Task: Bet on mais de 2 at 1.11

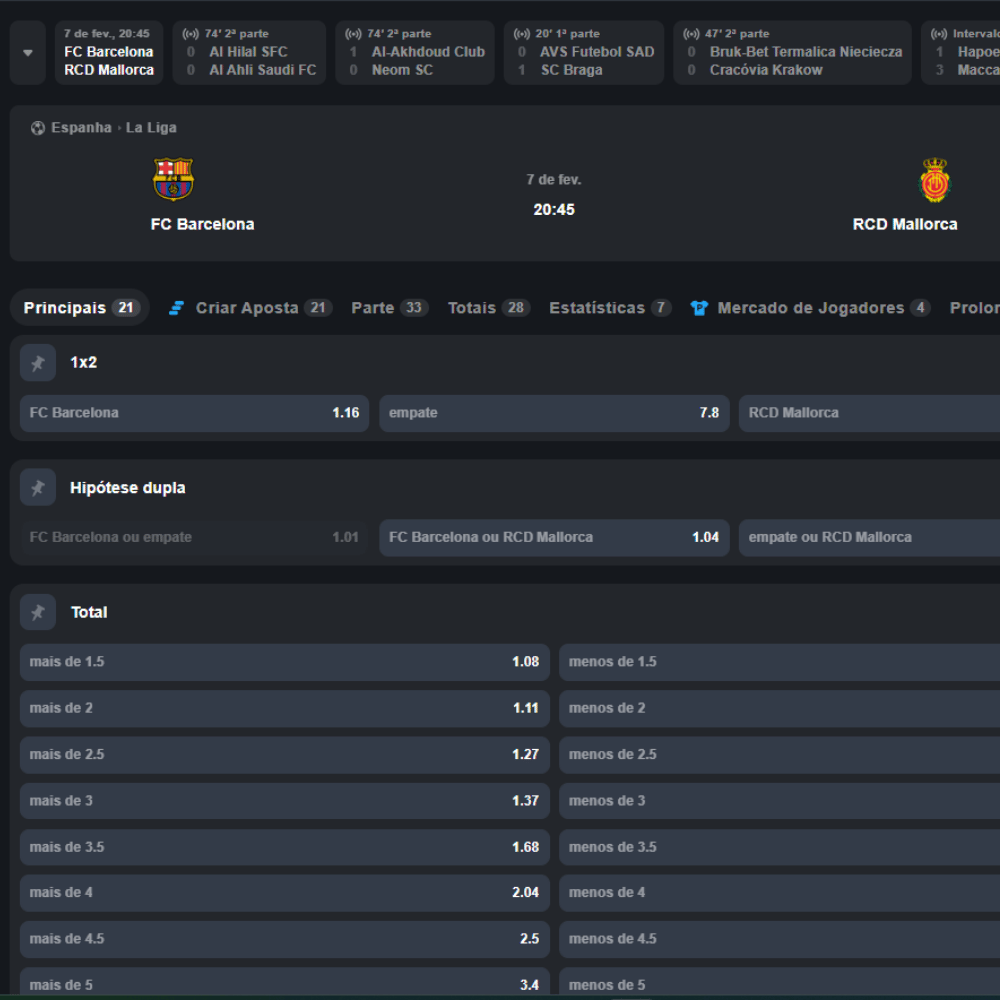Action: click(284, 709)
